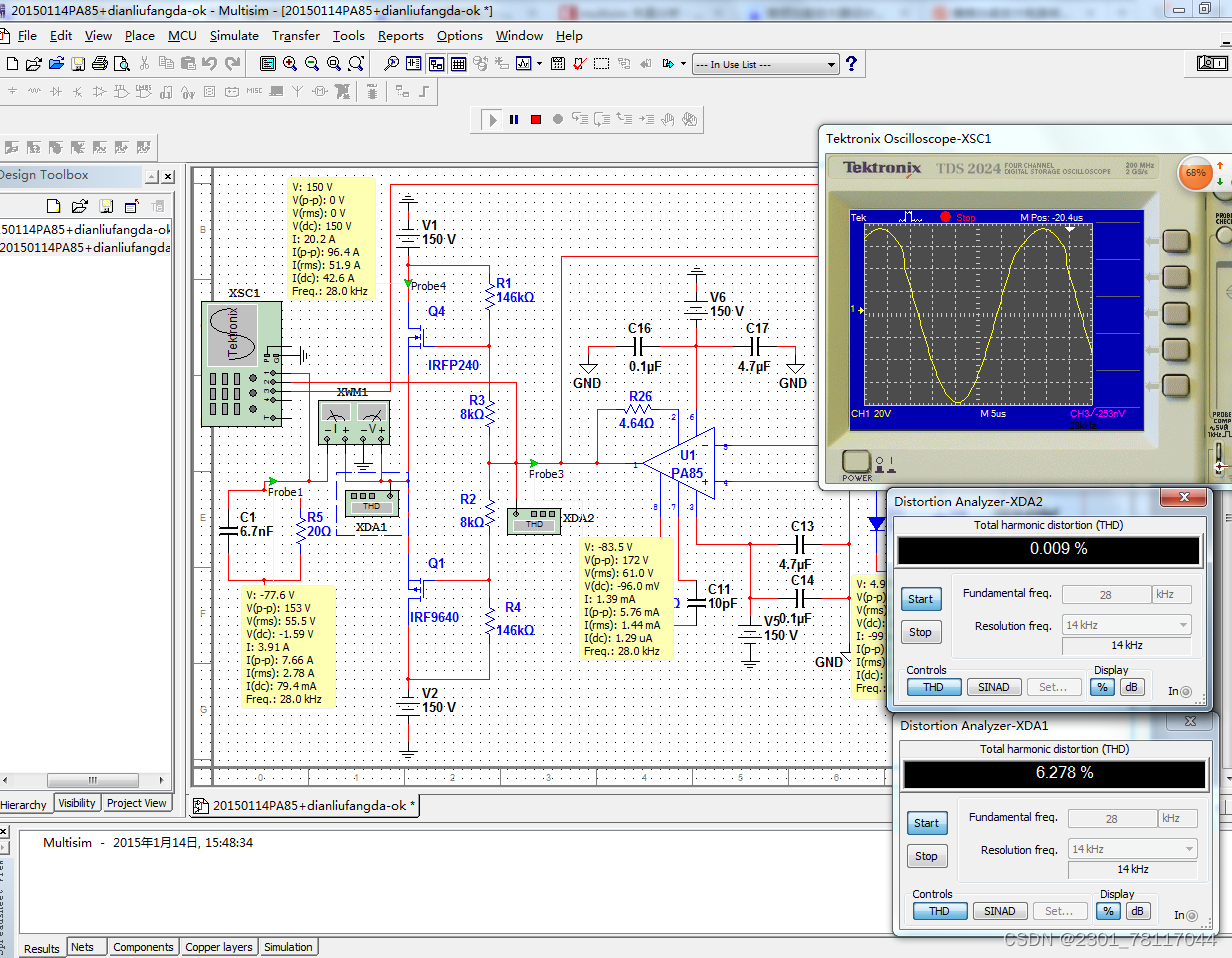Click the Zoom to fit page icon

click(x=355, y=63)
